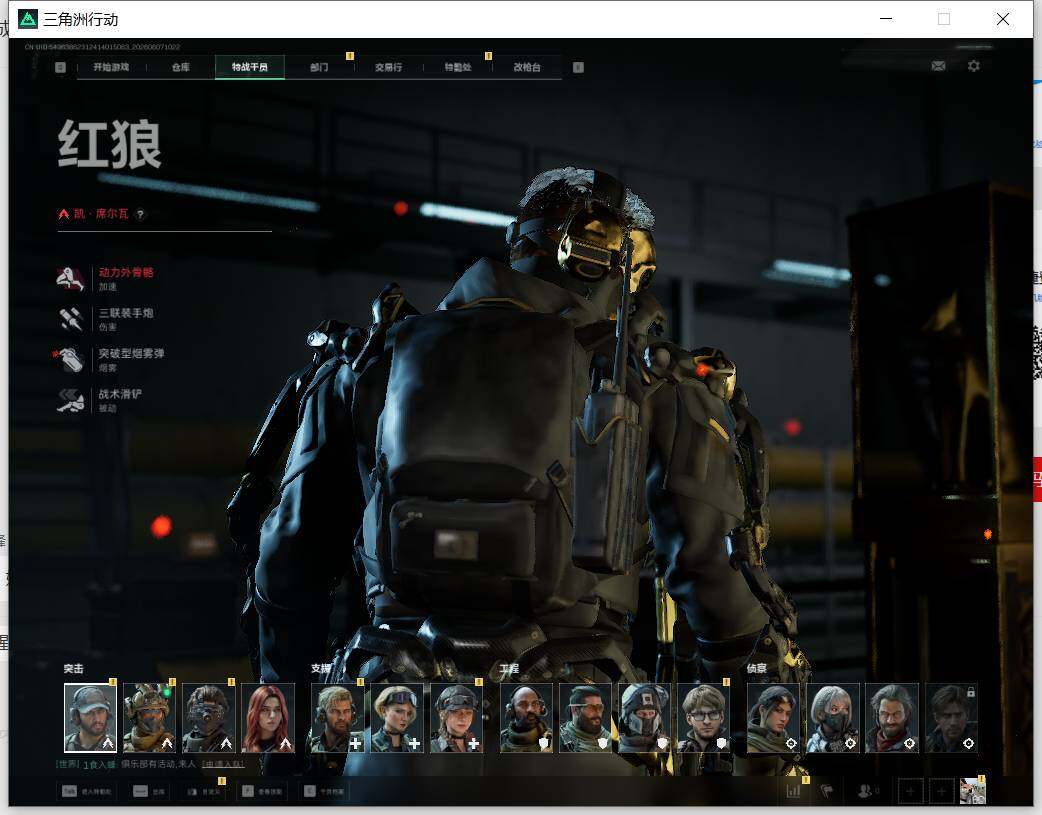Click the 三角洲行动 app icon in title bar
This screenshot has width=1042, height=815.
click(x=28, y=19)
